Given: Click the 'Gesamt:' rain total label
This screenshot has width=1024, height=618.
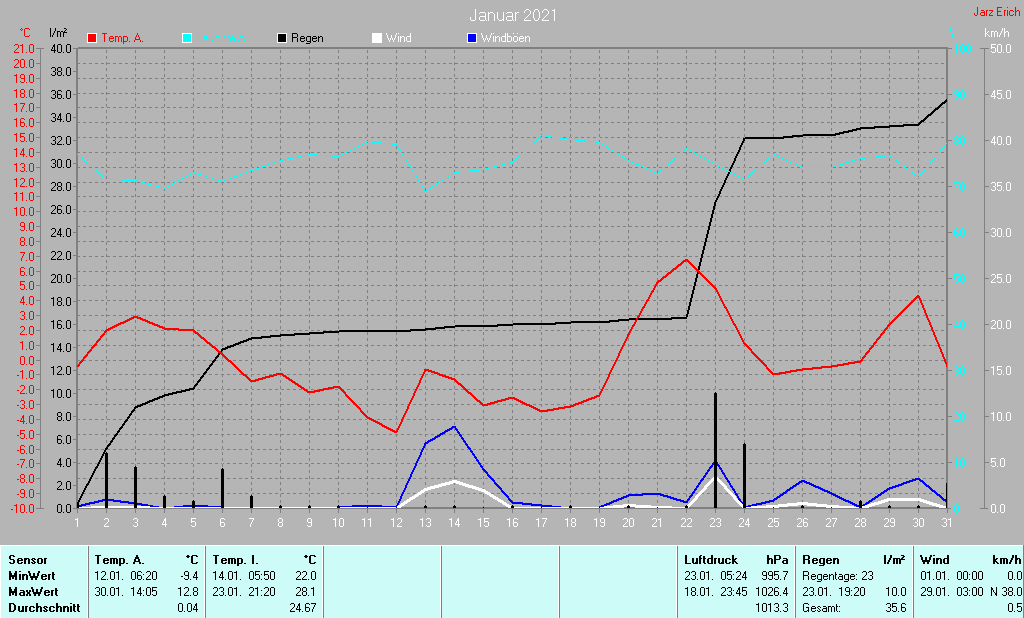Looking at the screenshot, I should point(822,608).
